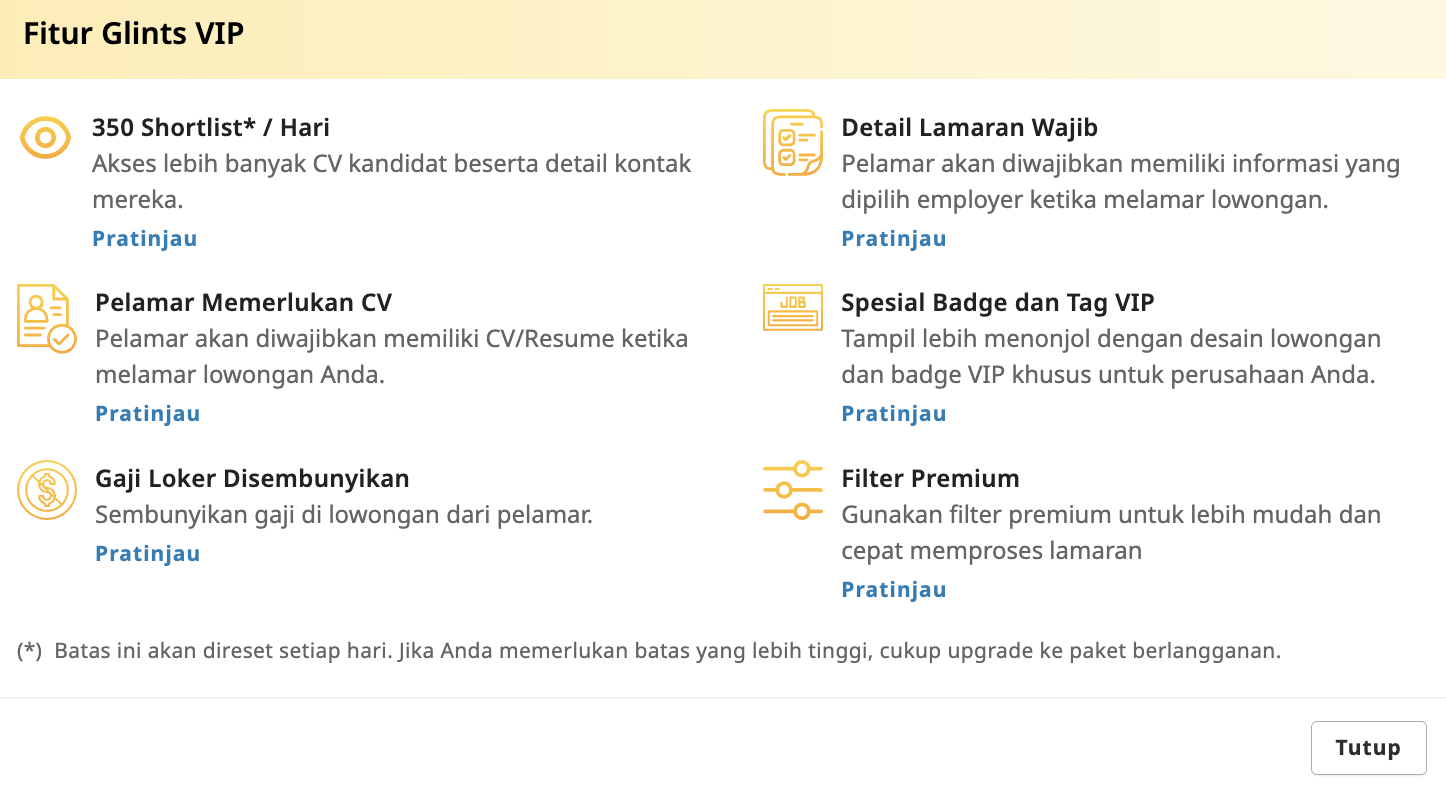Open Pratinjau under 350 Shortlist / Hari
This screenshot has width=1446, height=790.
144,238
